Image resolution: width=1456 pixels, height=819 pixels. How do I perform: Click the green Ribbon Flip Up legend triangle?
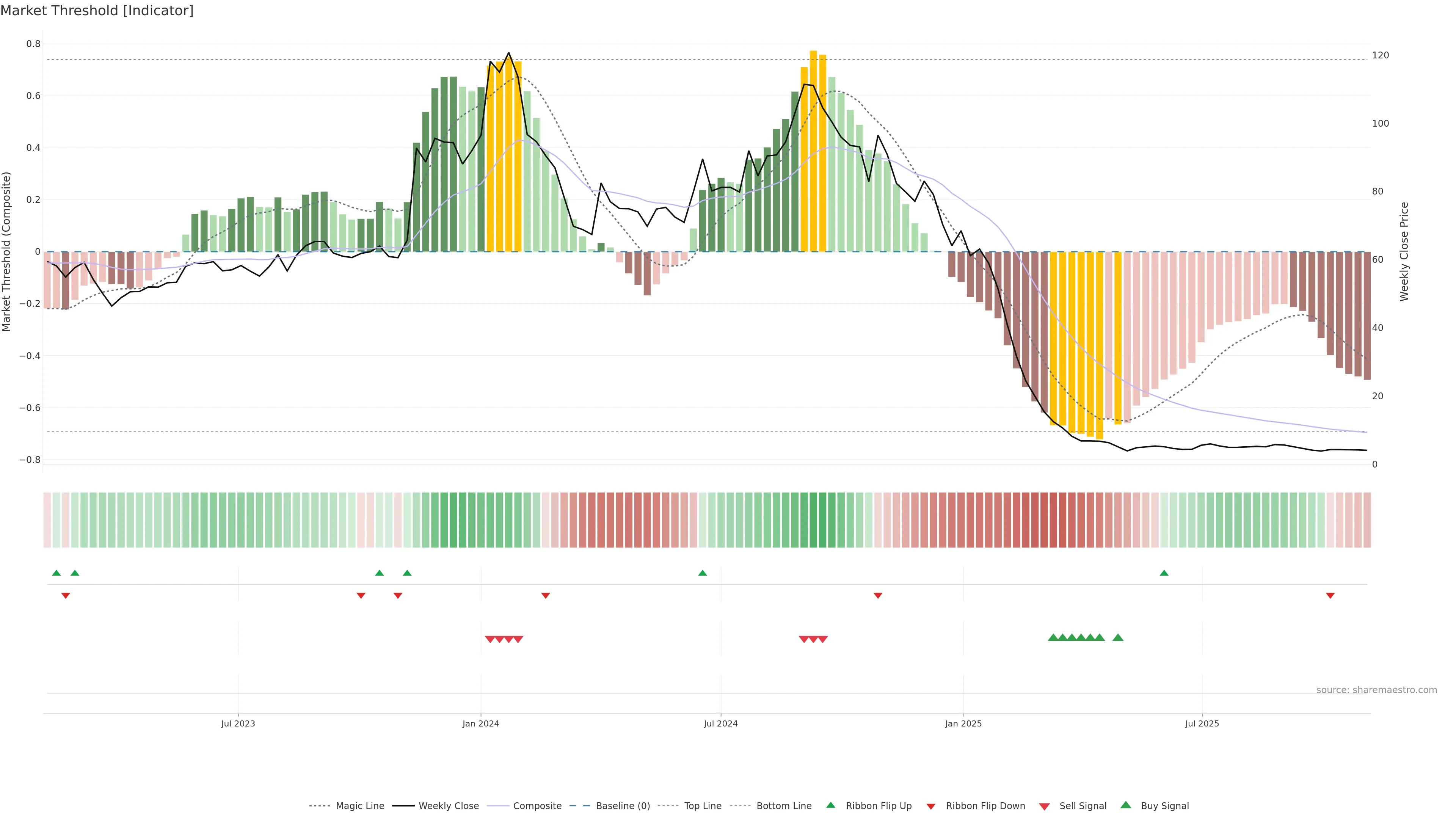(830, 805)
